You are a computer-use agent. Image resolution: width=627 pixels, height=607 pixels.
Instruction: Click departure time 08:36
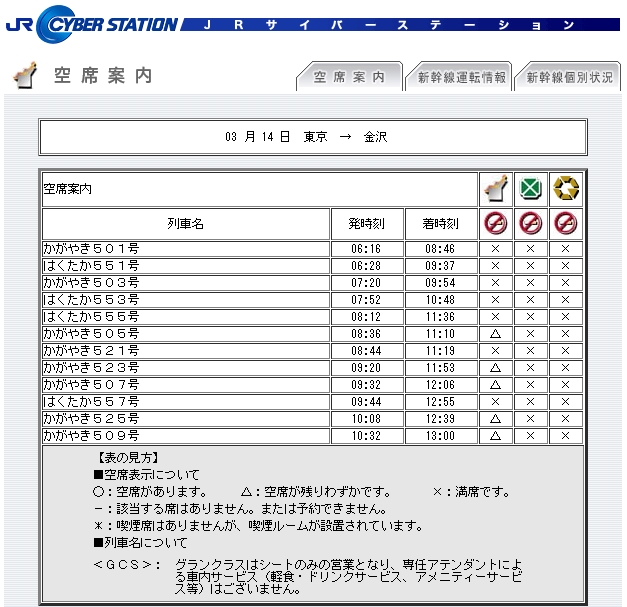[366, 333]
